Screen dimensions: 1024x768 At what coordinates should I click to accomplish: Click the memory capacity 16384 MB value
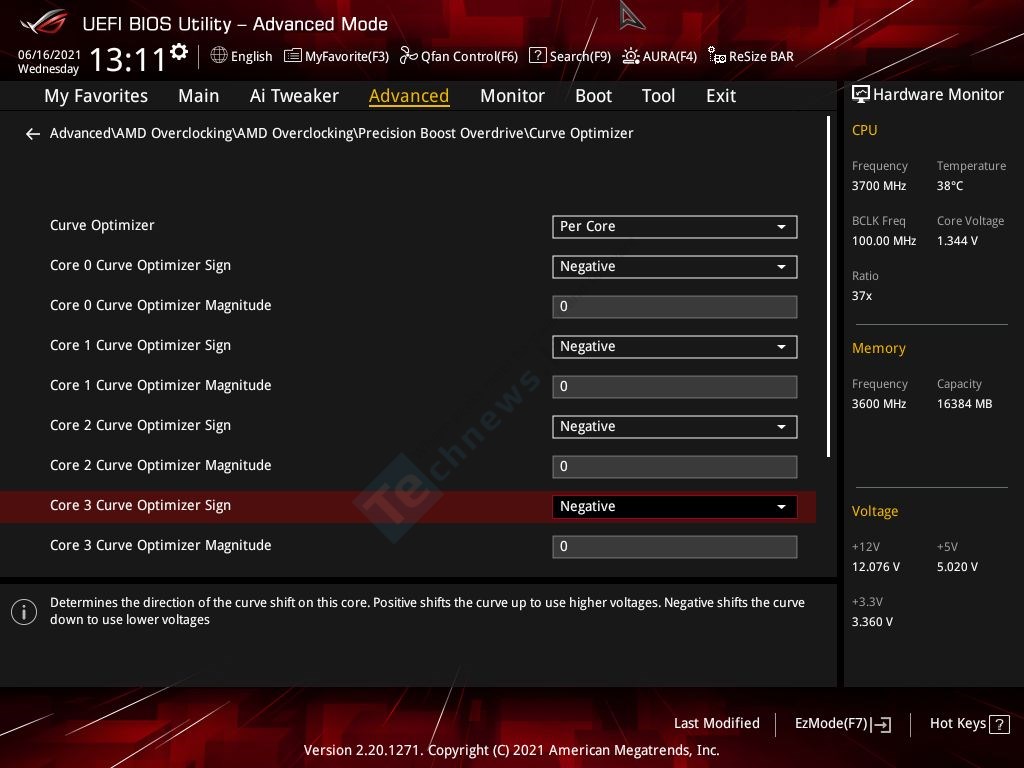pyautogui.click(x=964, y=404)
